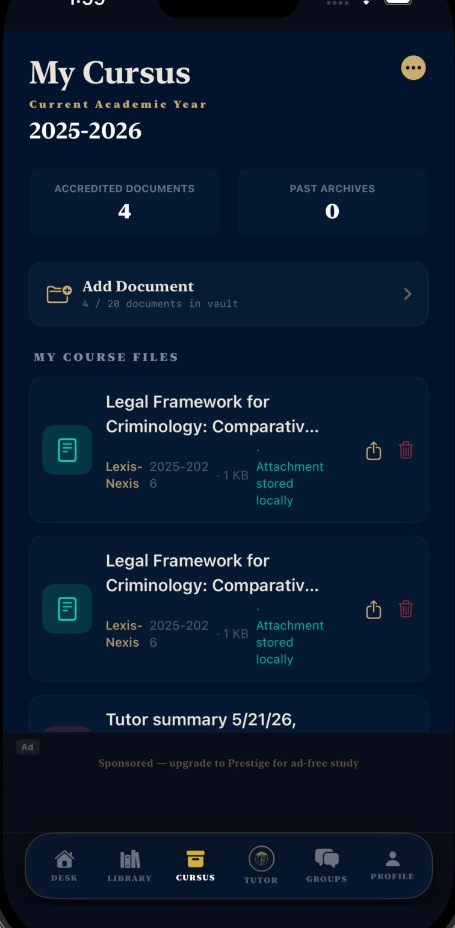Go to the Profile tab

pos(392,865)
